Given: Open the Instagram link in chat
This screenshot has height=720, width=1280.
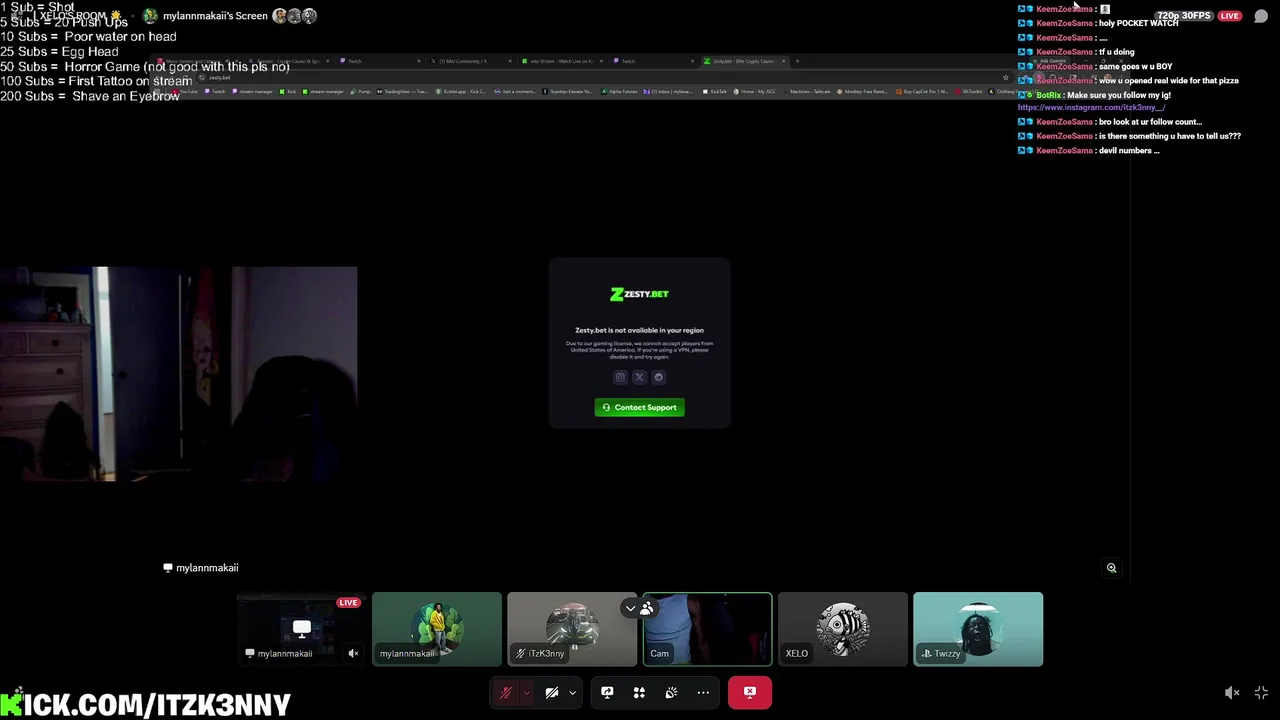Looking at the screenshot, I should [x=1092, y=107].
